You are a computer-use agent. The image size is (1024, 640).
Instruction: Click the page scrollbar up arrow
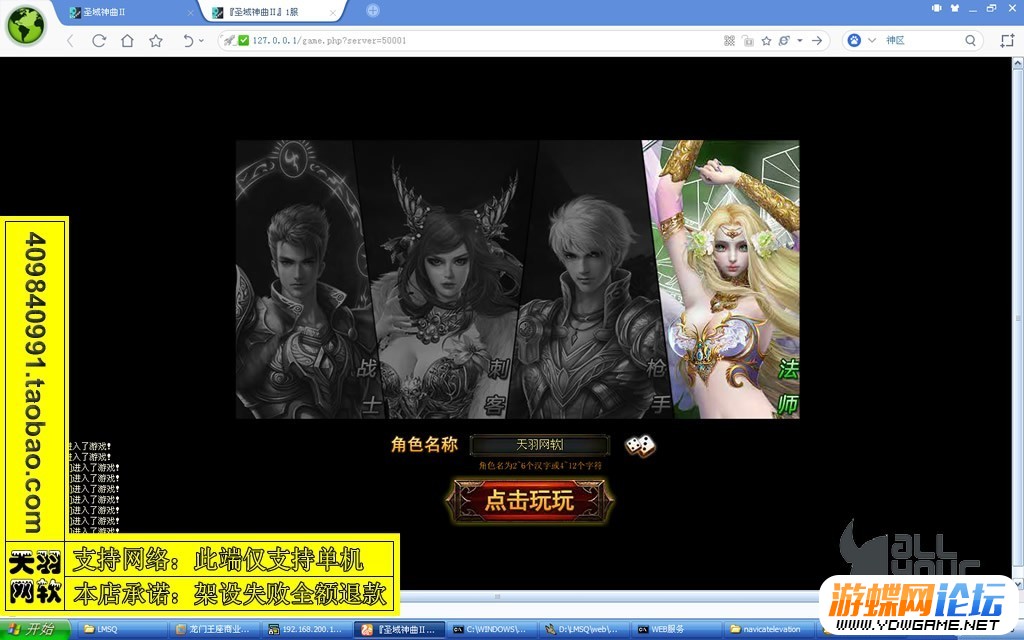(x=1017, y=63)
